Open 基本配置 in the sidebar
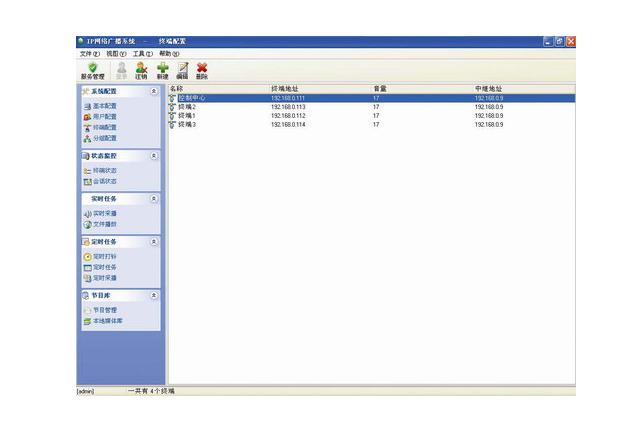This screenshot has width=630, height=439. tap(100, 106)
